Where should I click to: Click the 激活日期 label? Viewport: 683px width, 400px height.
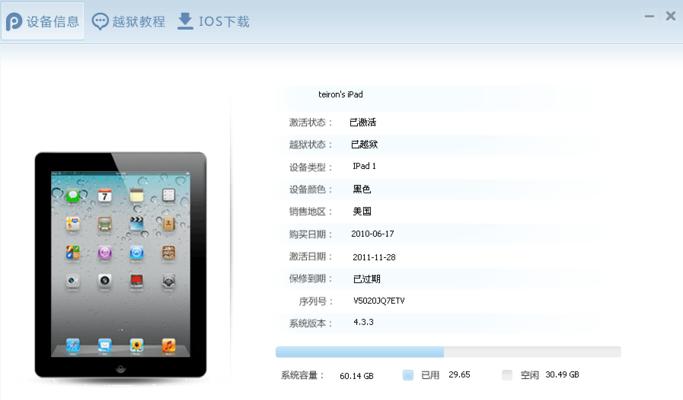(311, 256)
